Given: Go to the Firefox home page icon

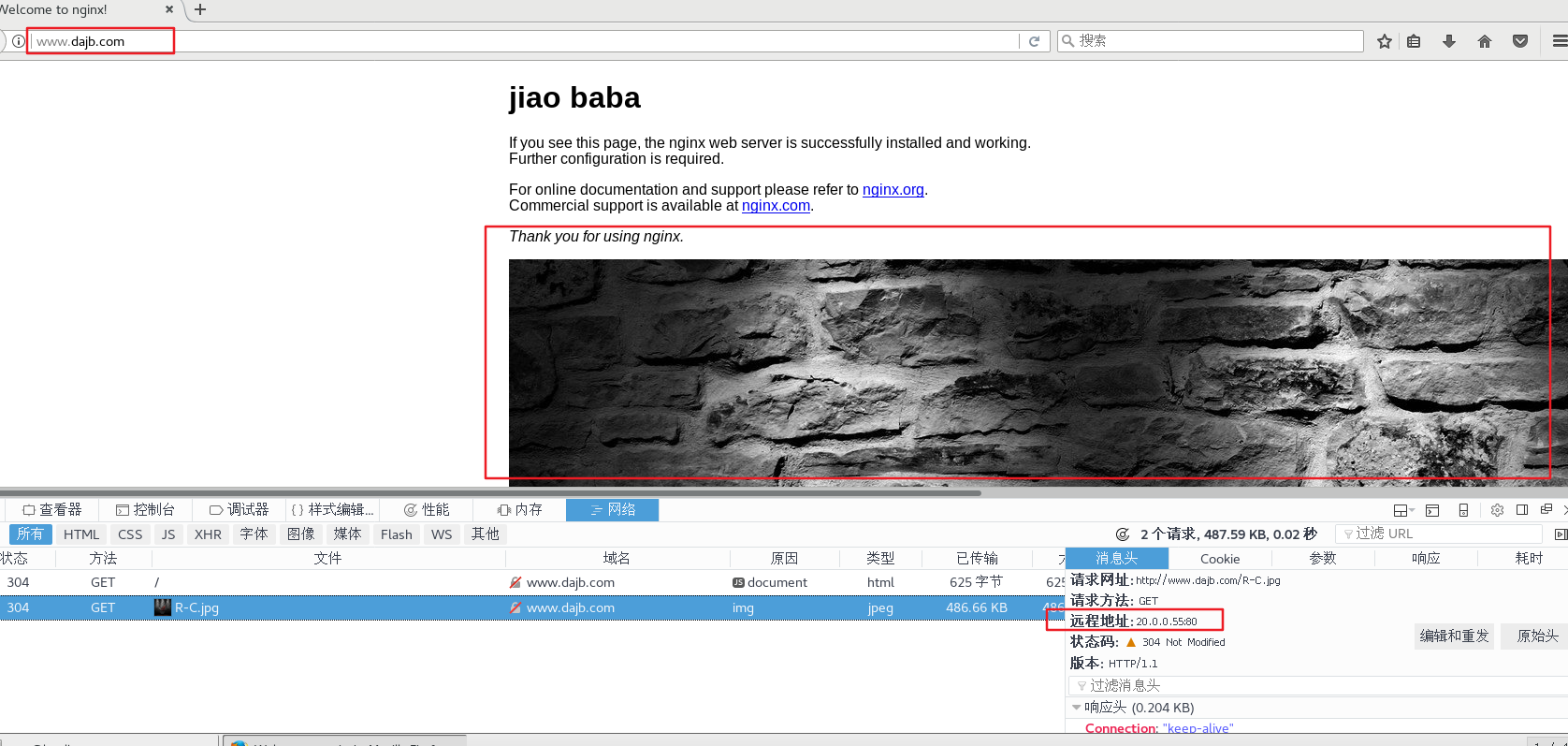Looking at the screenshot, I should [1485, 41].
